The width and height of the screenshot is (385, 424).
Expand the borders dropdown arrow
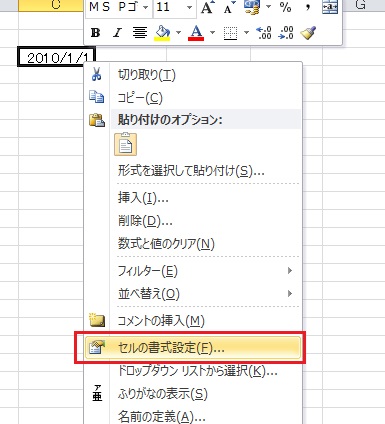[x=246, y=33]
